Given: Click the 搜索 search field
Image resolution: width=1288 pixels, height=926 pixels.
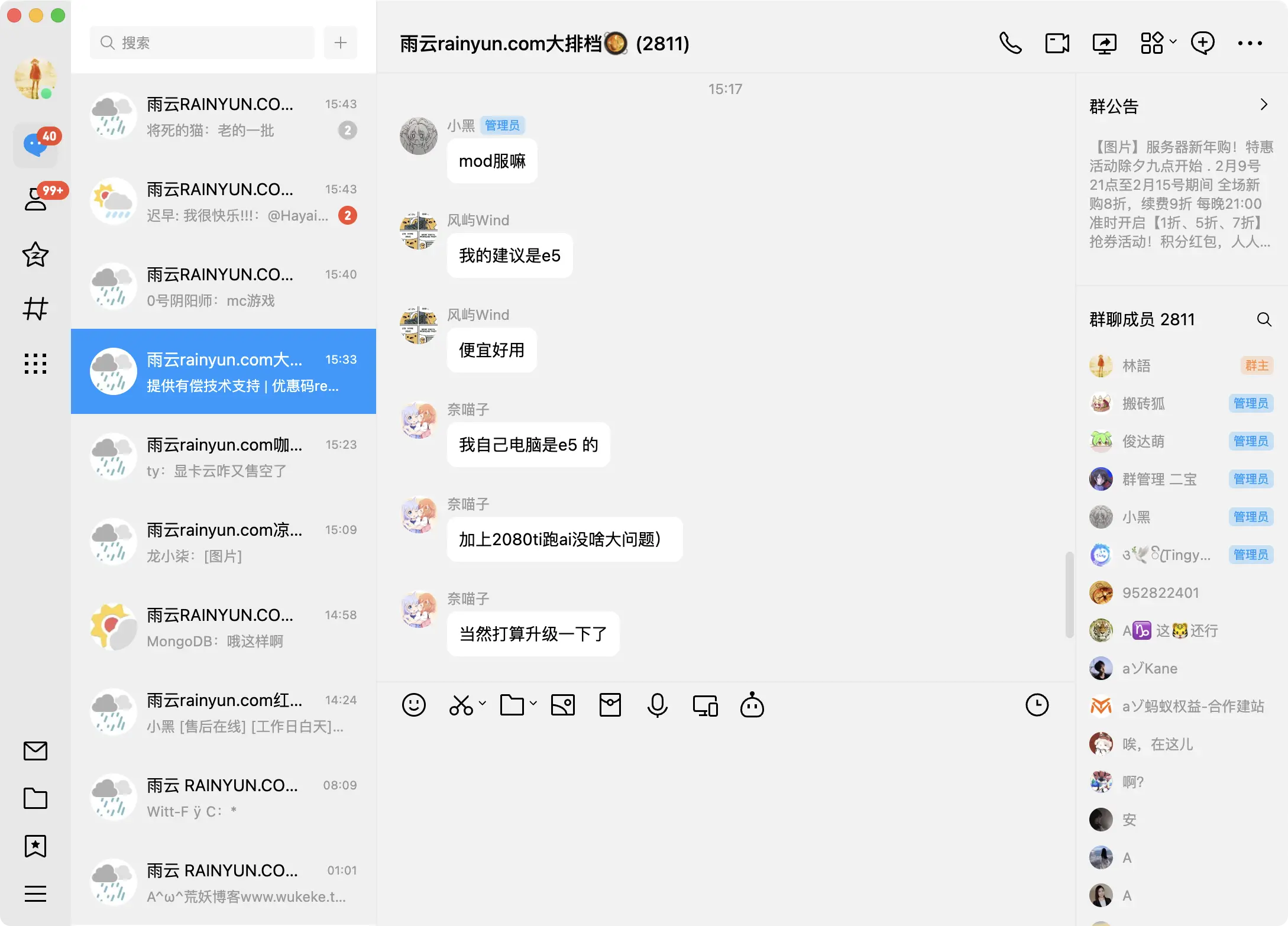Looking at the screenshot, I should click(202, 43).
